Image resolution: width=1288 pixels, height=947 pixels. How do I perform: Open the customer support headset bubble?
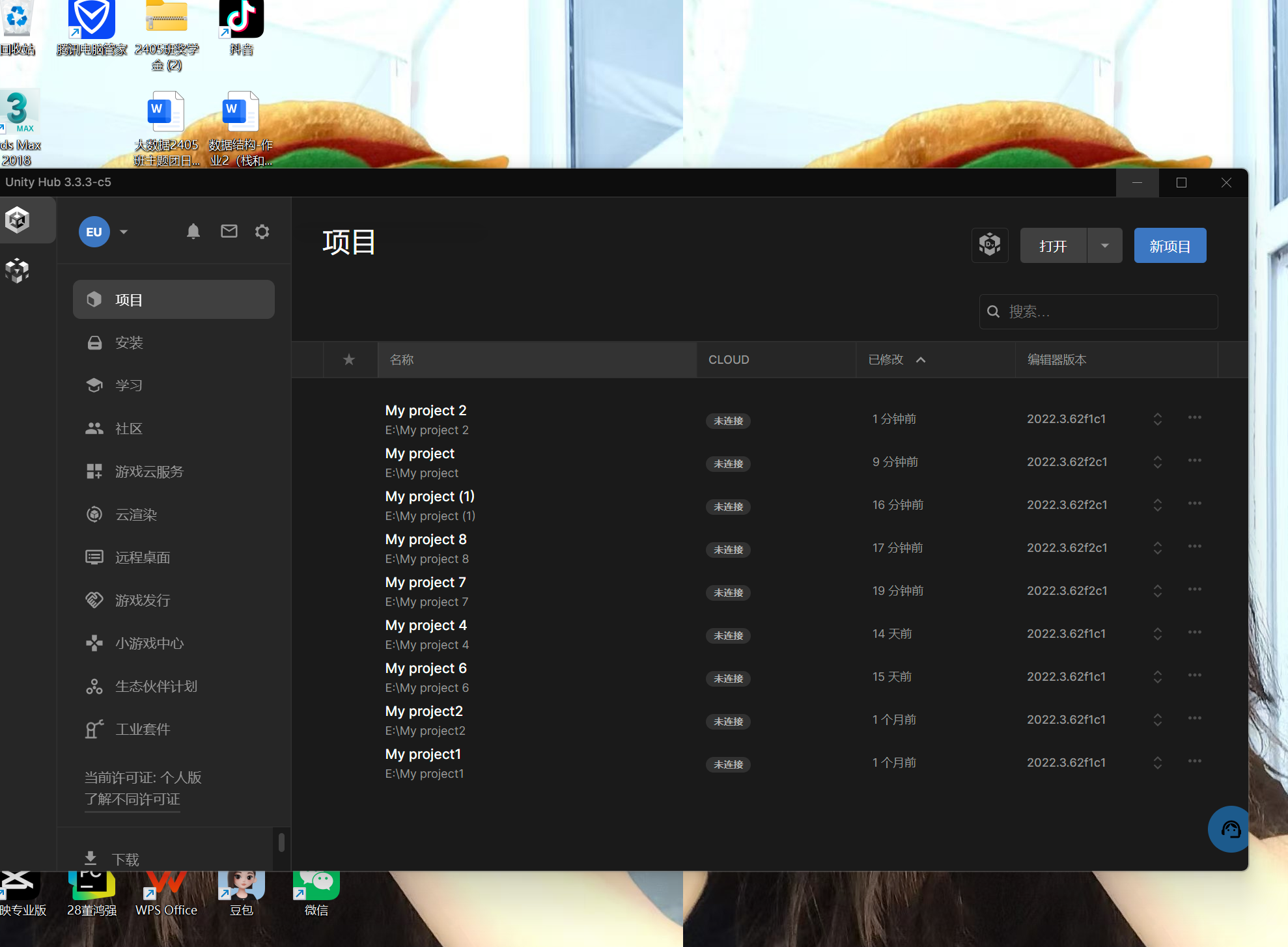click(x=1230, y=829)
